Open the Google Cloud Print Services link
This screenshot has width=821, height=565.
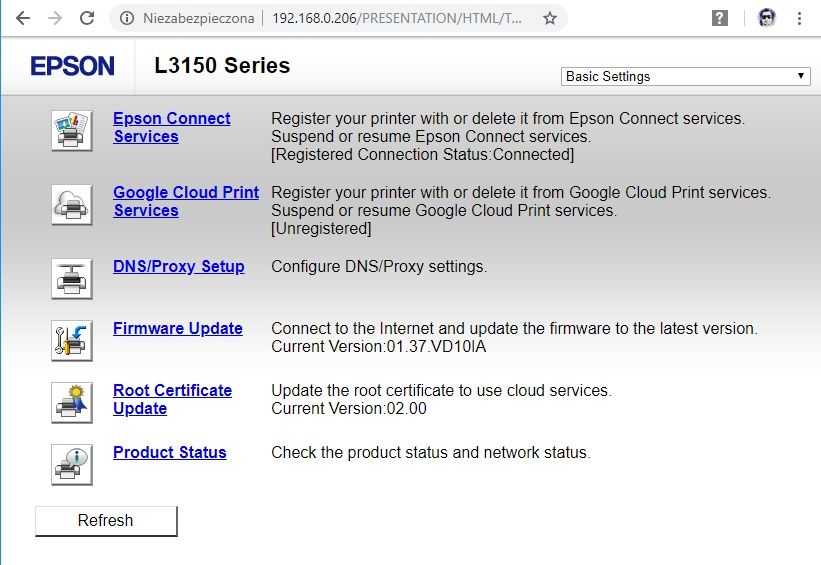[186, 201]
